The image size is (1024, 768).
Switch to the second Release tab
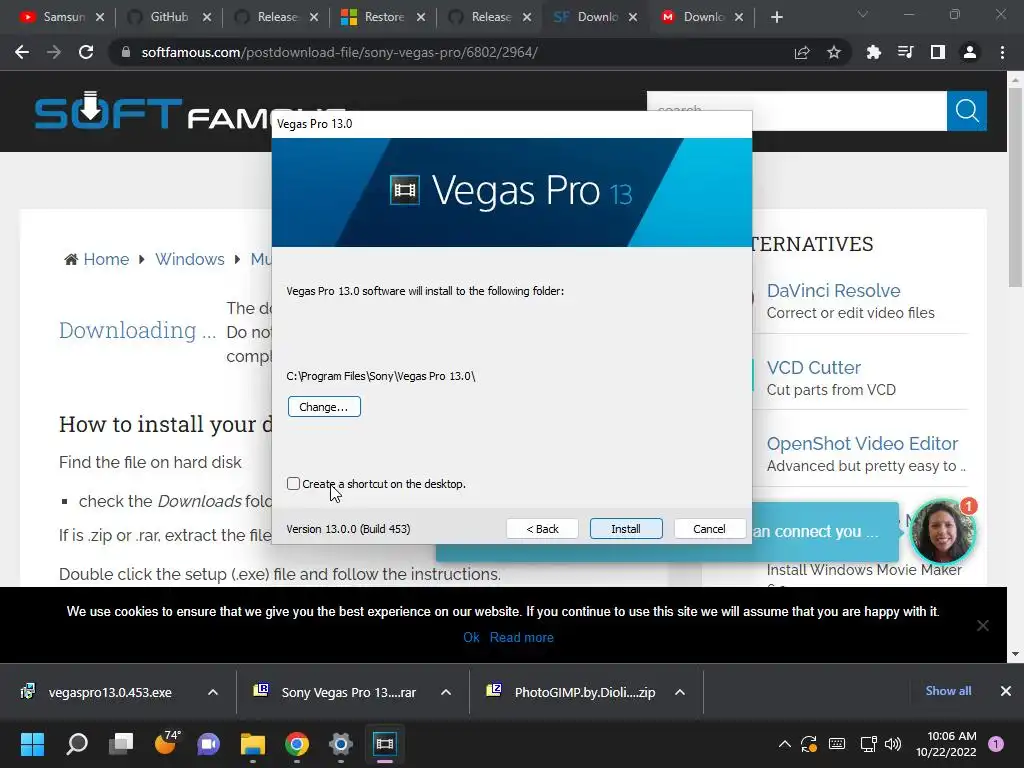point(491,17)
